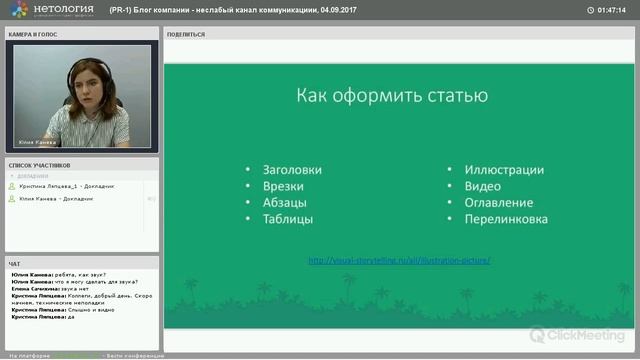Screen dimensions: 640x360
Task: Click the Заголовки bullet on the slide
Action: coord(292,170)
